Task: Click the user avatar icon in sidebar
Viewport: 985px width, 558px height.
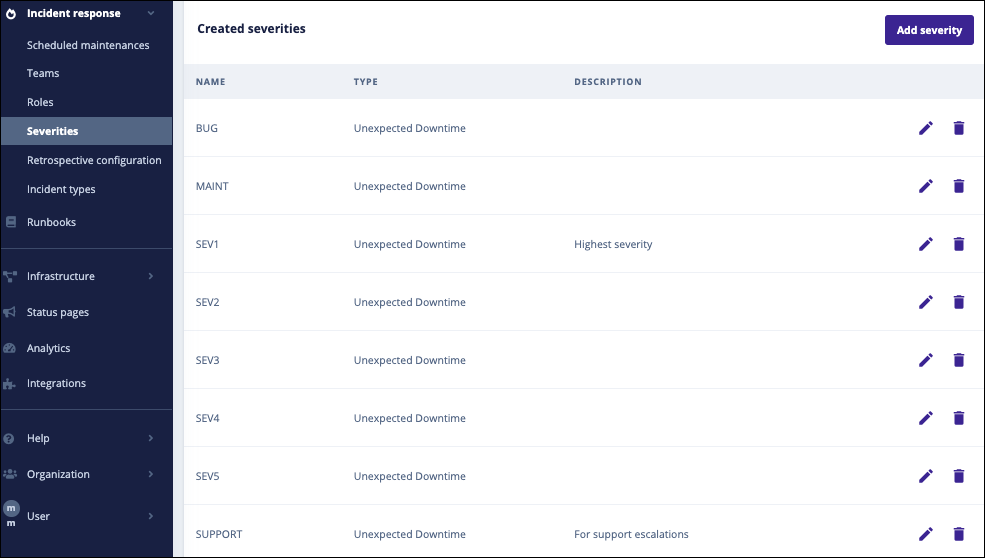Action: (x=12, y=509)
